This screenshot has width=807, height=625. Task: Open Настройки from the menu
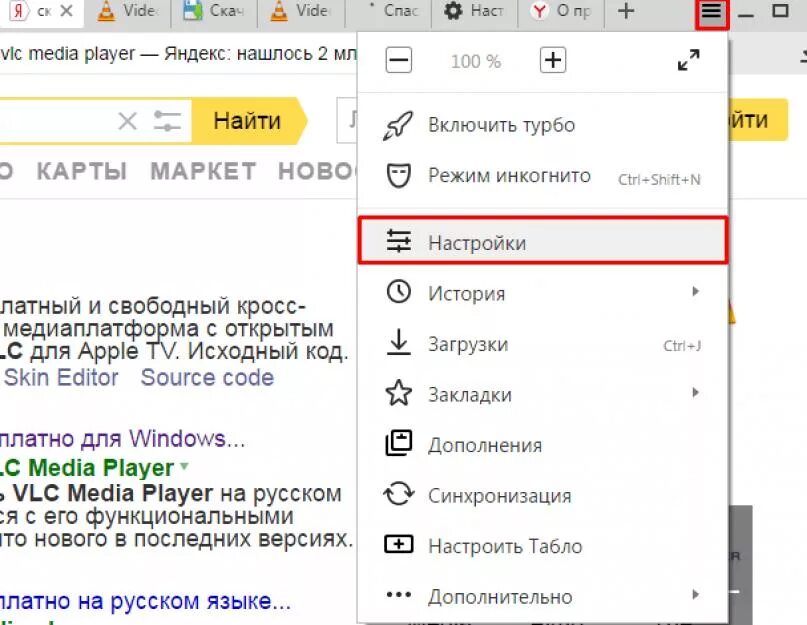(543, 241)
